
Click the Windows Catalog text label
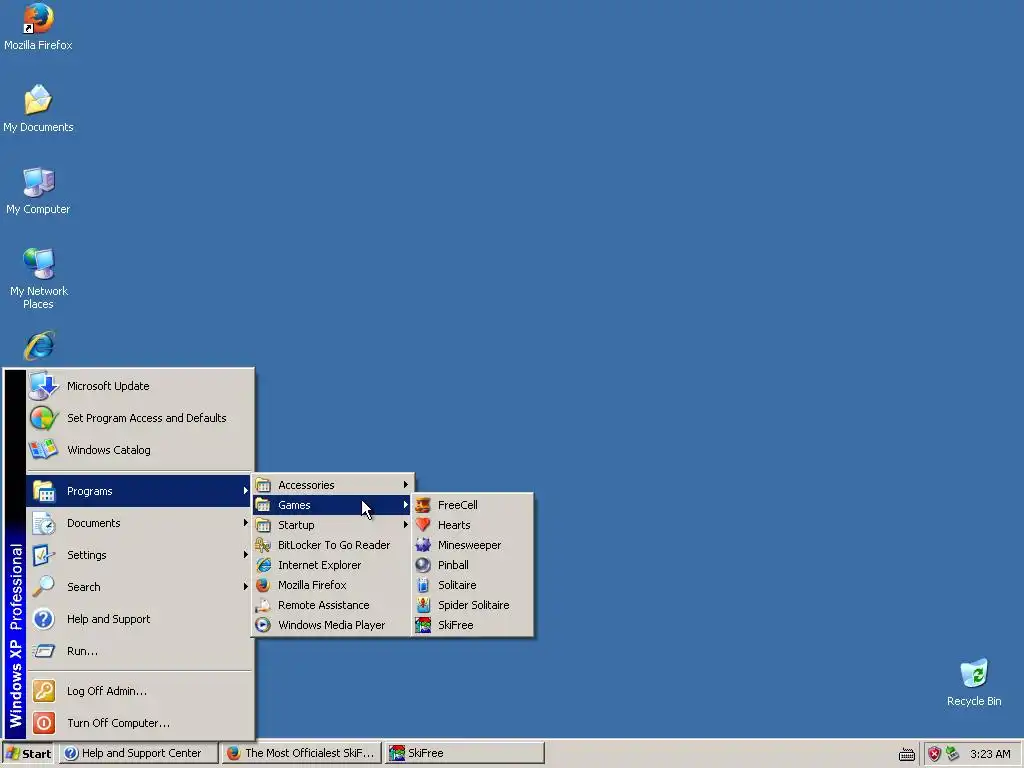coord(108,450)
